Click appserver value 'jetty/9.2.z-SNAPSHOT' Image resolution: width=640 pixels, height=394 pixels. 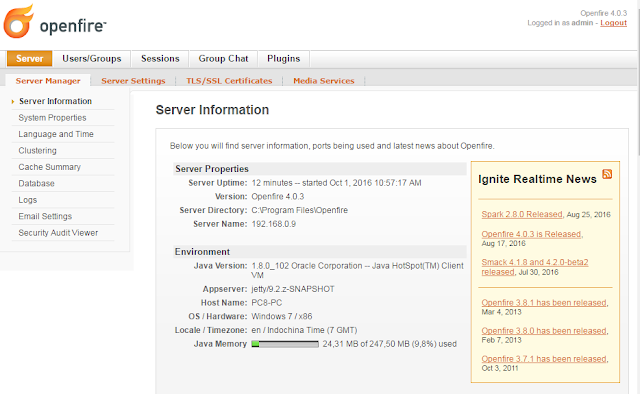click(293, 289)
